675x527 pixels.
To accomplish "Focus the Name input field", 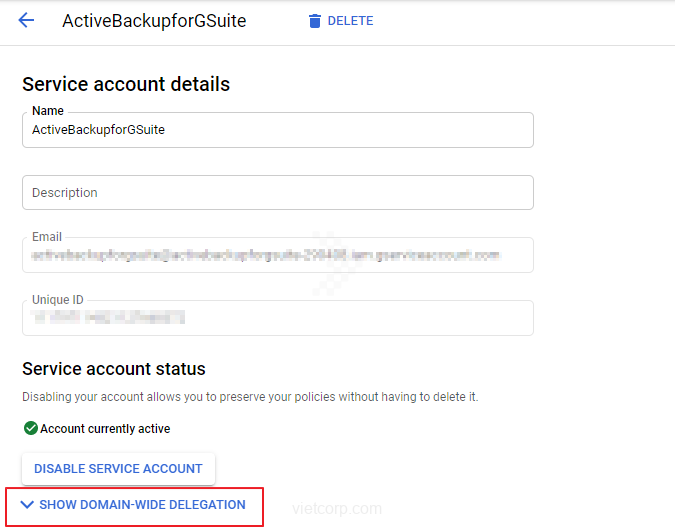I will click(x=277, y=130).
